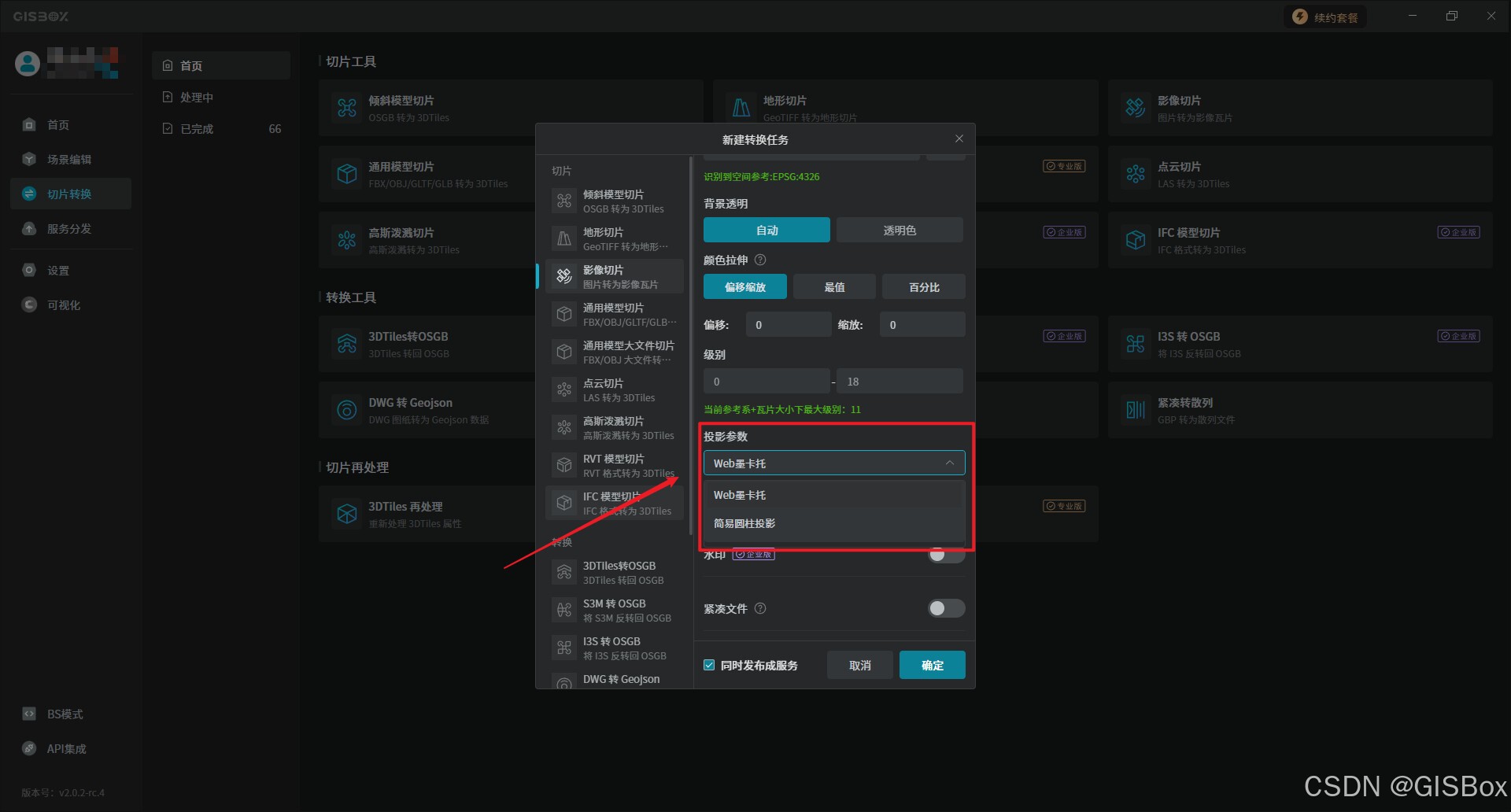Choose 偏移缩放 color stretch mode
This screenshot has width=1511, height=812.
pyautogui.click(x=745, y=287)
